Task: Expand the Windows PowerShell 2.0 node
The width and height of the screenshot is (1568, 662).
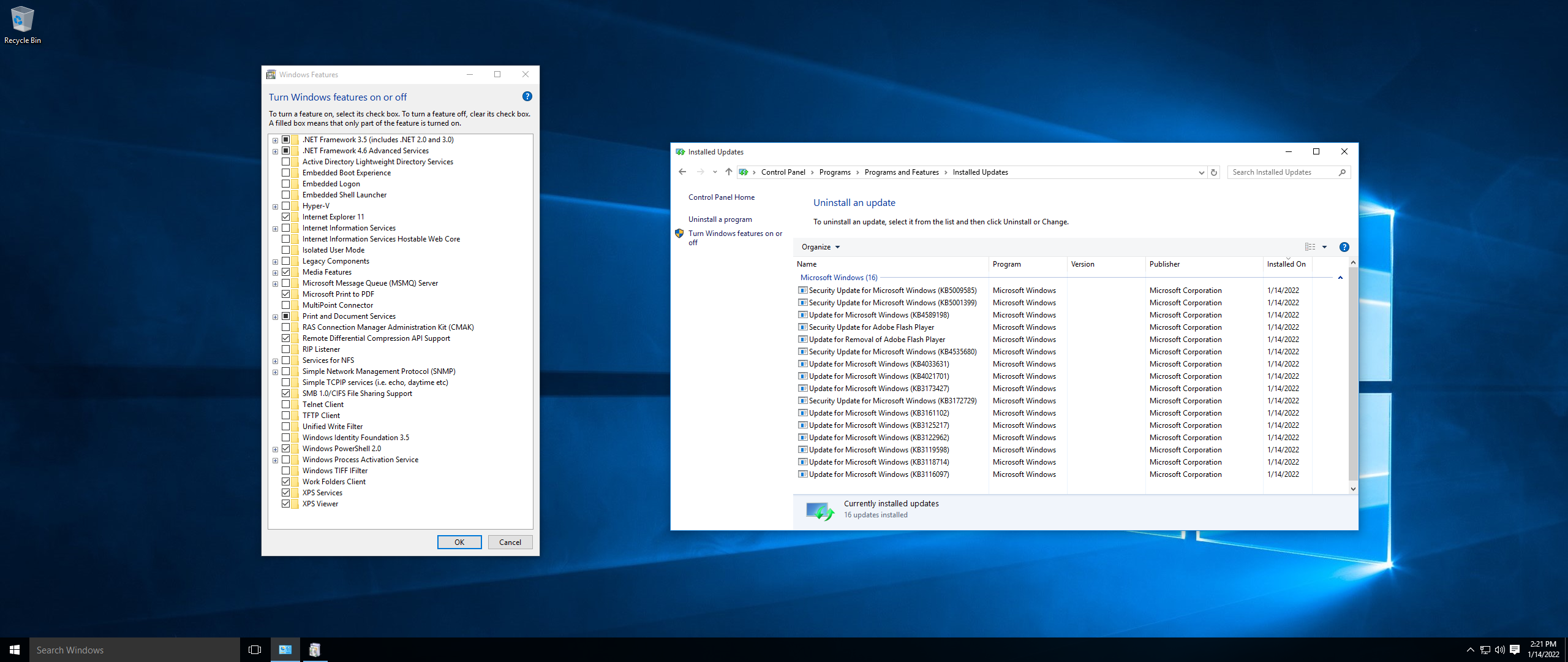Action: pyautogui.click(x=275, y=449)
